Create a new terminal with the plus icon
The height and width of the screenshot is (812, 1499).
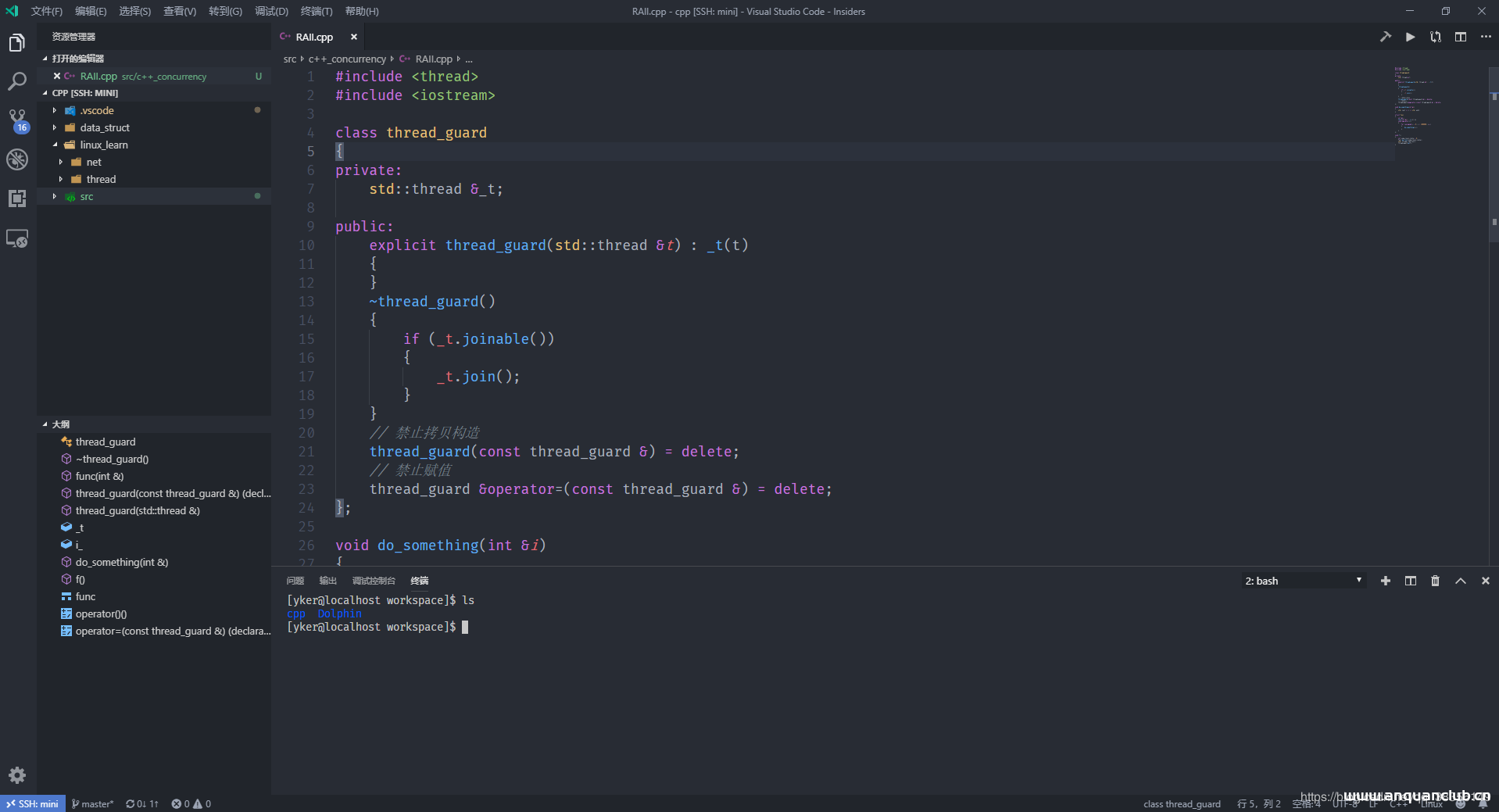1385,581
